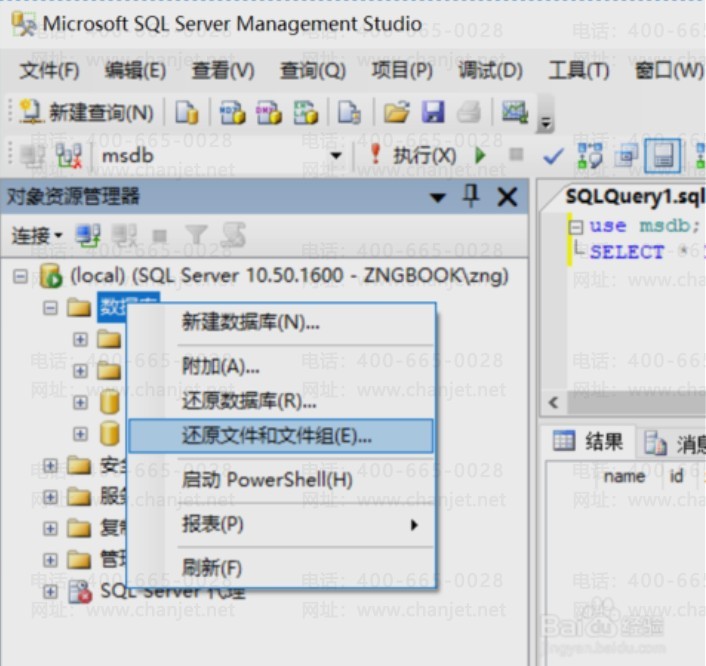Click the 新建查询(N) toolbar button
The height and width of the screenshot is (666, 706).
(x=86, y=112)
